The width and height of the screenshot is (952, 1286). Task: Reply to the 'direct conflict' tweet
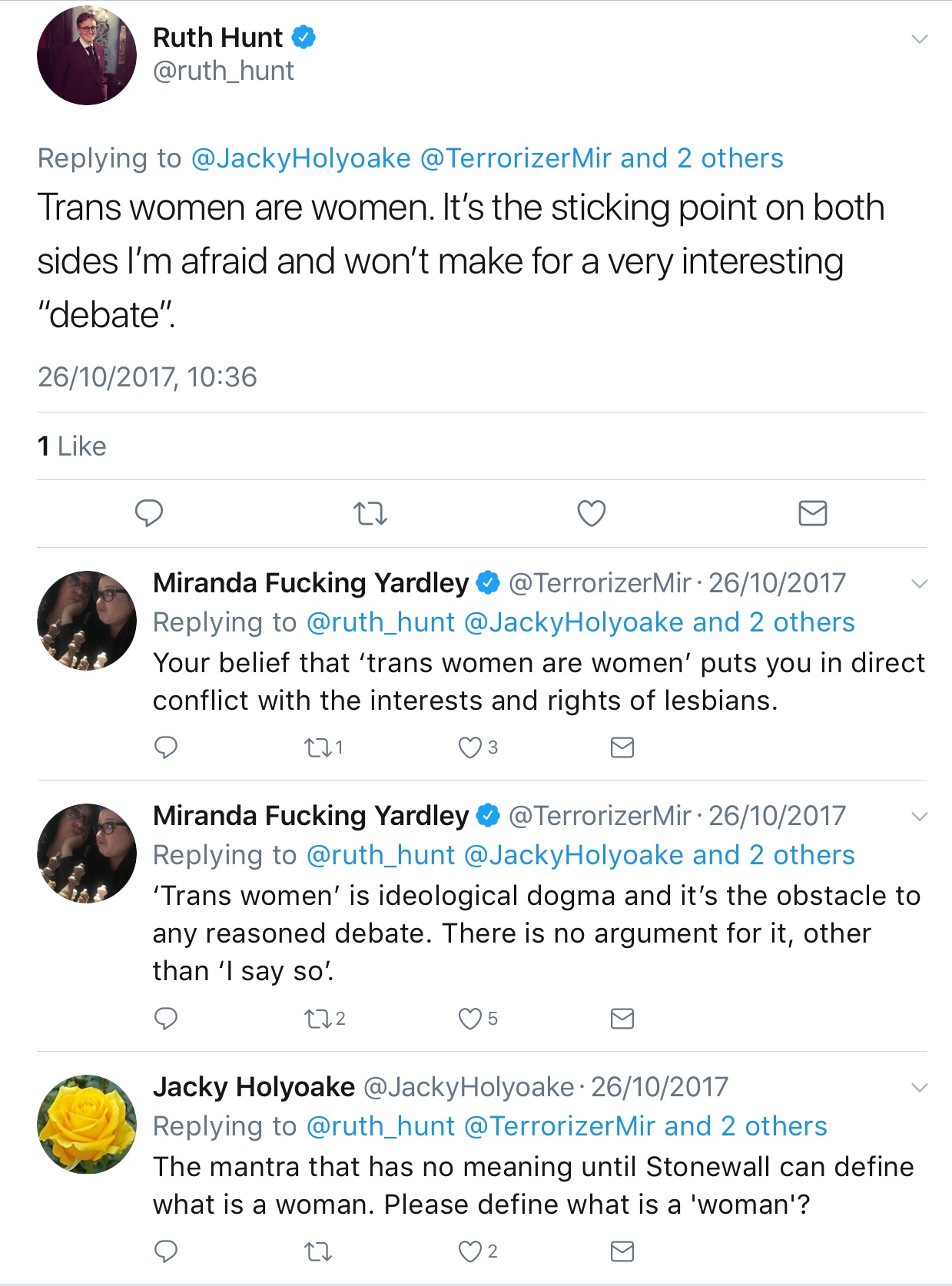tap(166, 747)
